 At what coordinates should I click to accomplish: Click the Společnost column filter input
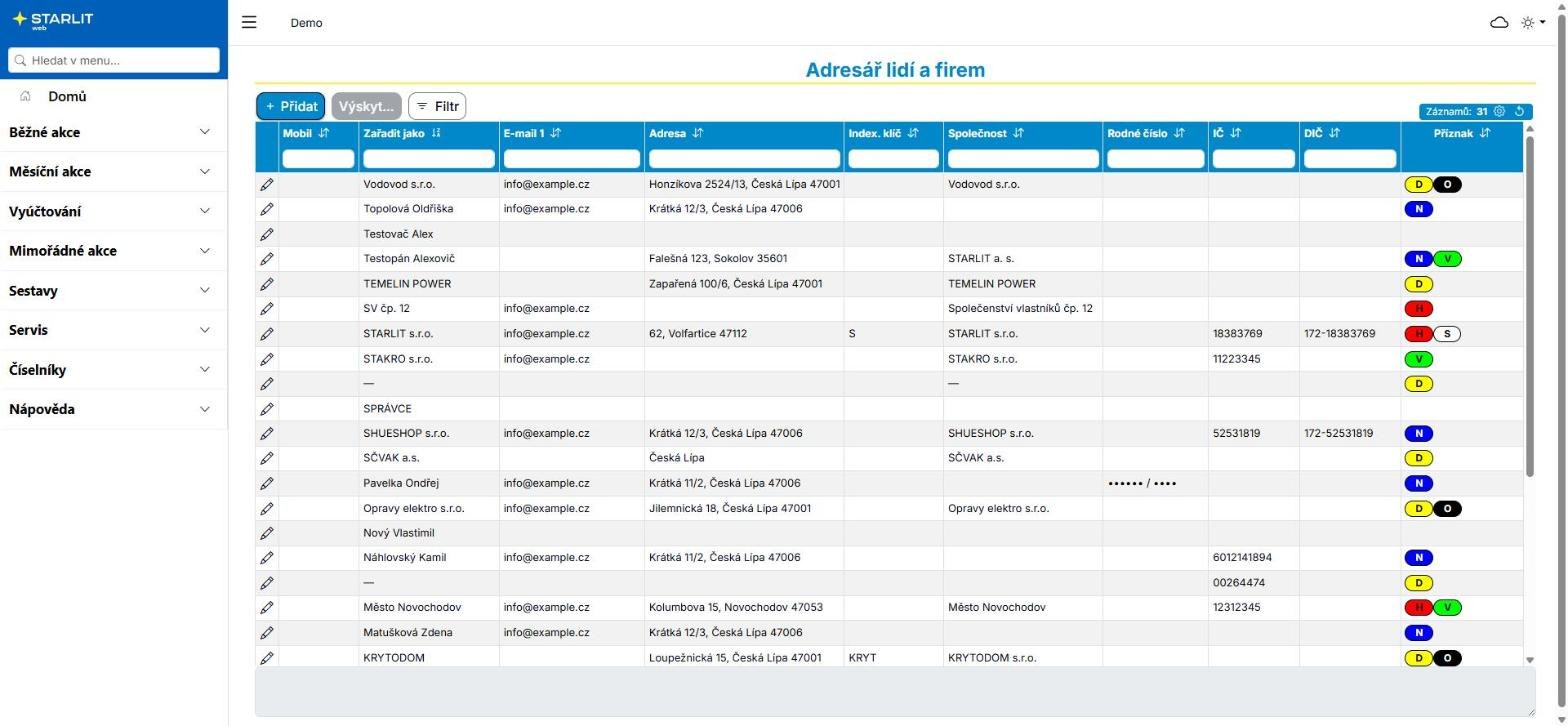coord(1023,158)
